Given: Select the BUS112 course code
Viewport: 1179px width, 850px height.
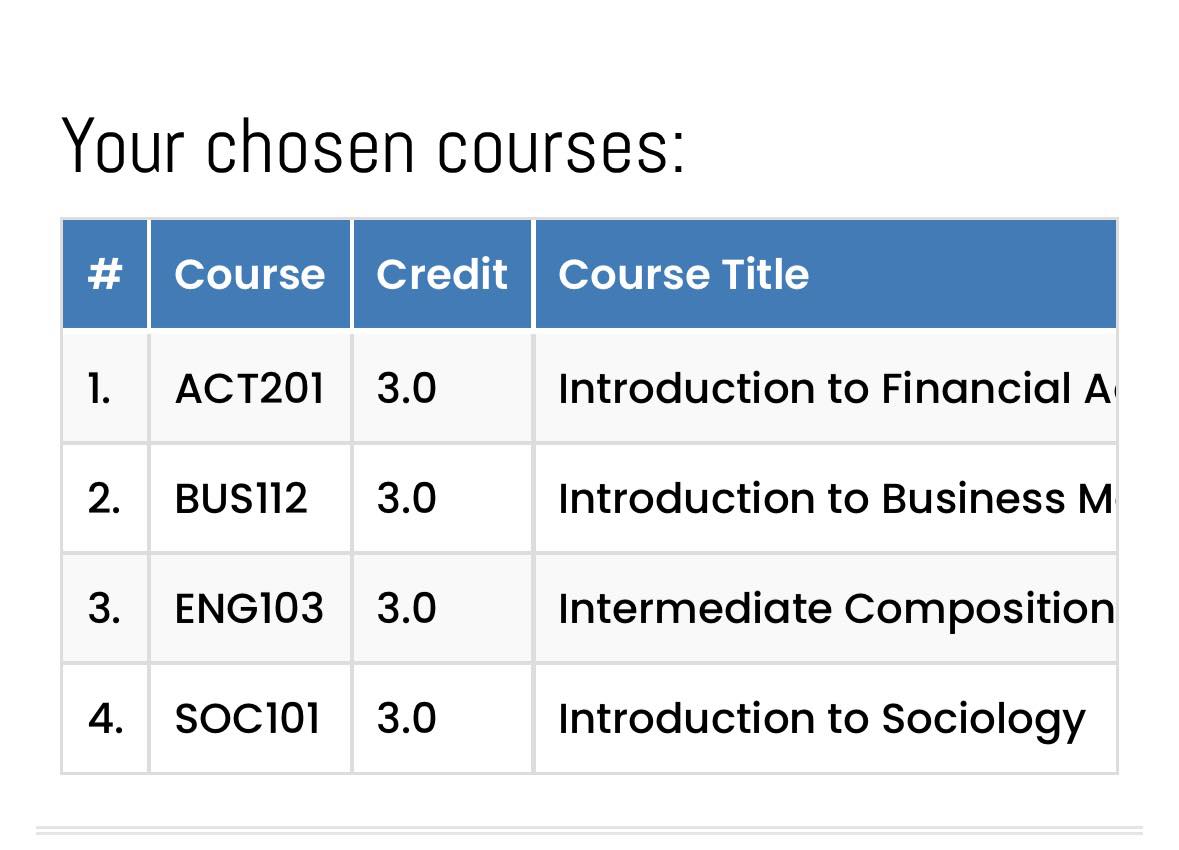Looking at the screenshot, I should click(241, 499).
